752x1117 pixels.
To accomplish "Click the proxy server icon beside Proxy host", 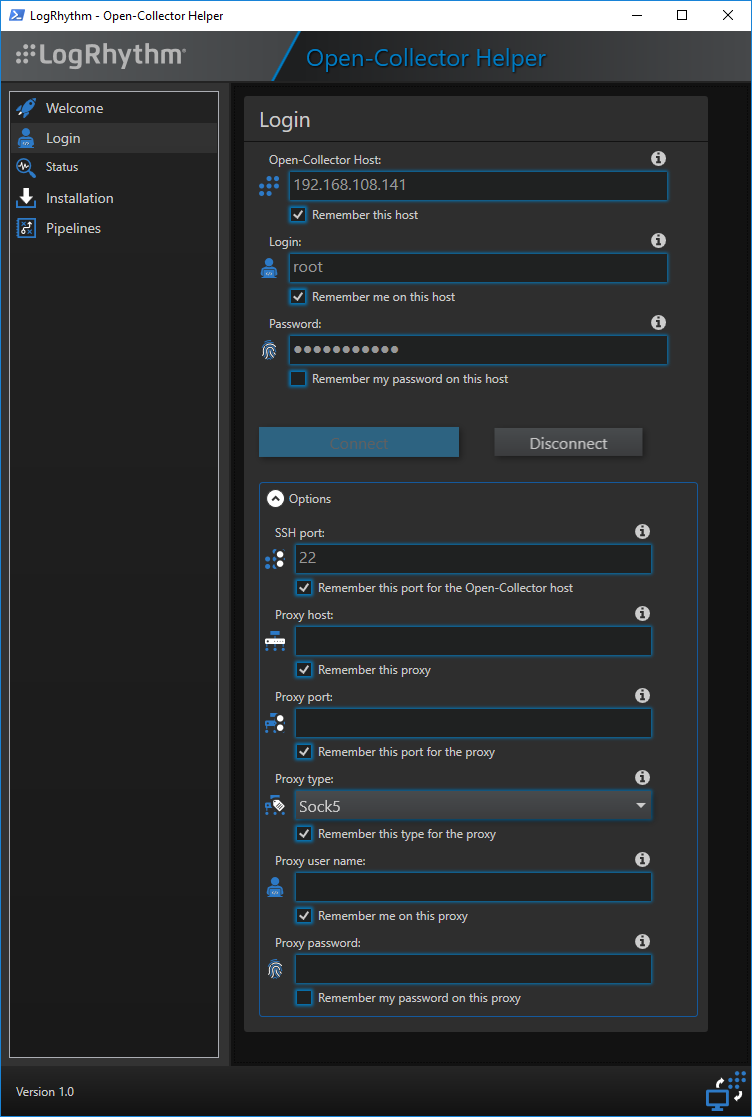I will [x=275, y=642].
